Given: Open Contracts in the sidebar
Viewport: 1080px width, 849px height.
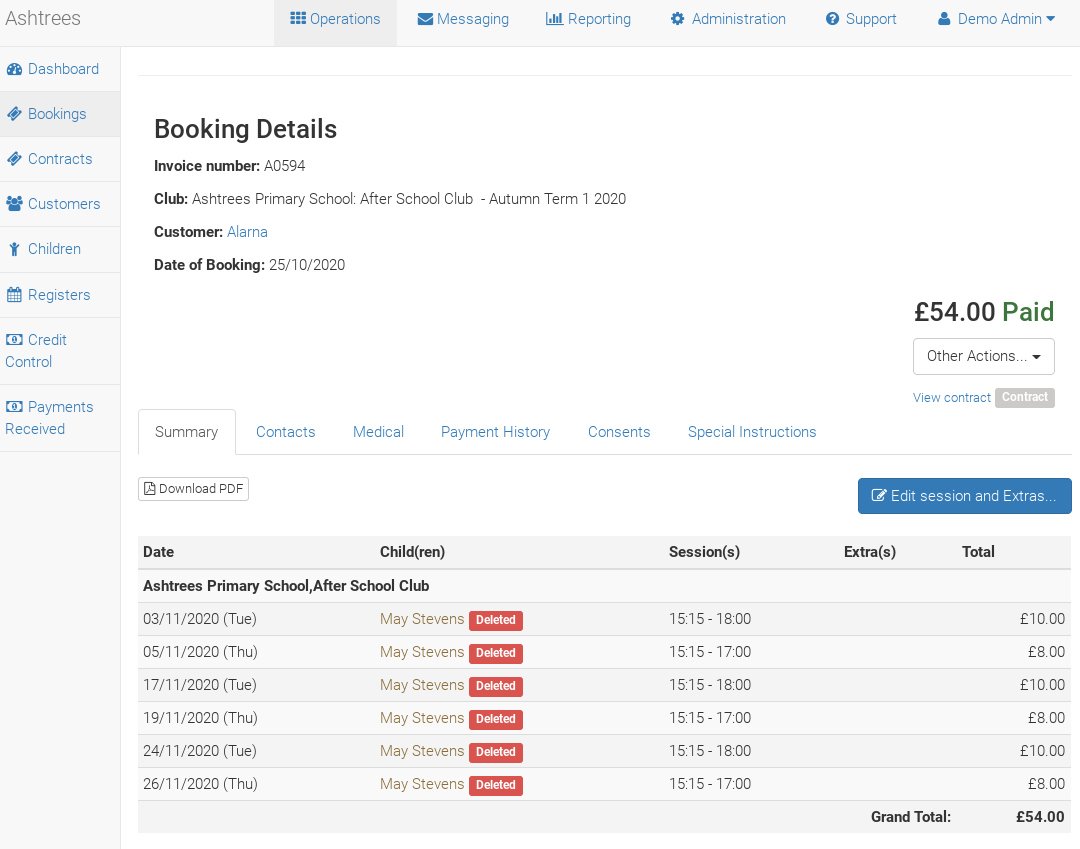Looking at the screenshot, I should (60, 158).
